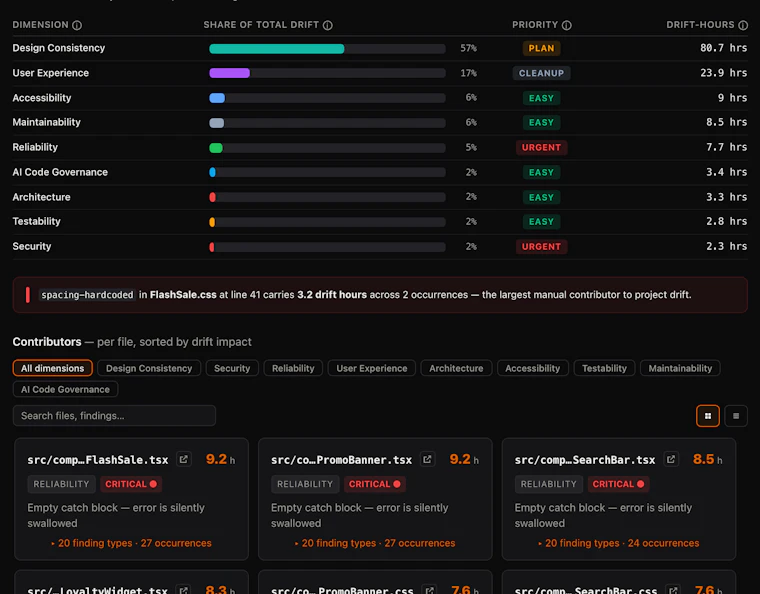Open src/comp…SearchBar.tsx file card title
This screenshot has height=594, width=760.
pos(585,460)
